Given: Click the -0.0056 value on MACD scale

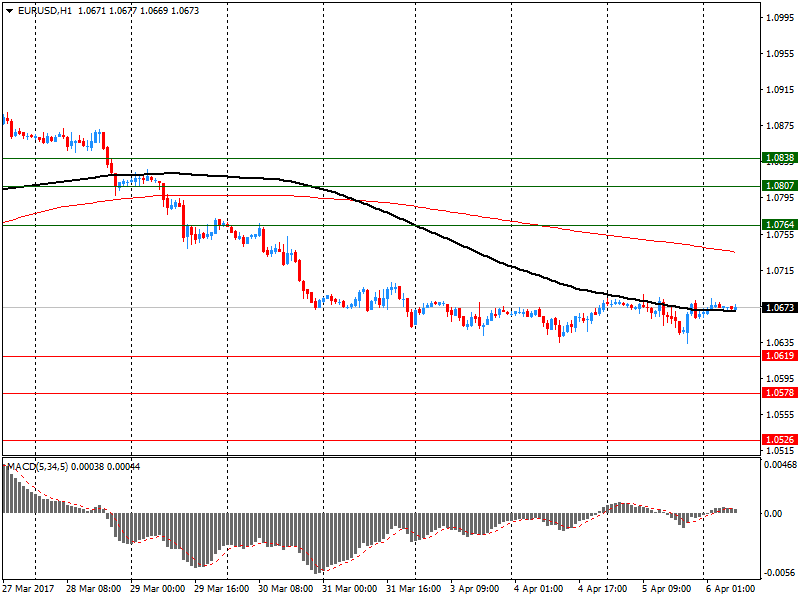Looking at the screenshot, I should click(x=780, y=574).
